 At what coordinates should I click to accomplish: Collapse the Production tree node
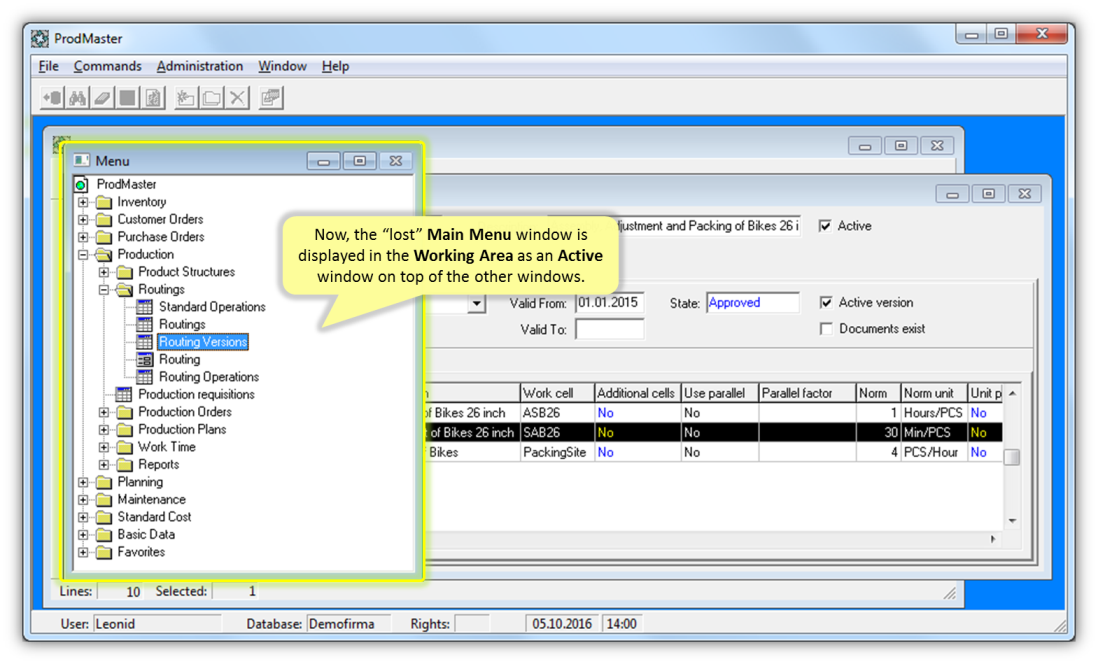[x=83, y=254]
